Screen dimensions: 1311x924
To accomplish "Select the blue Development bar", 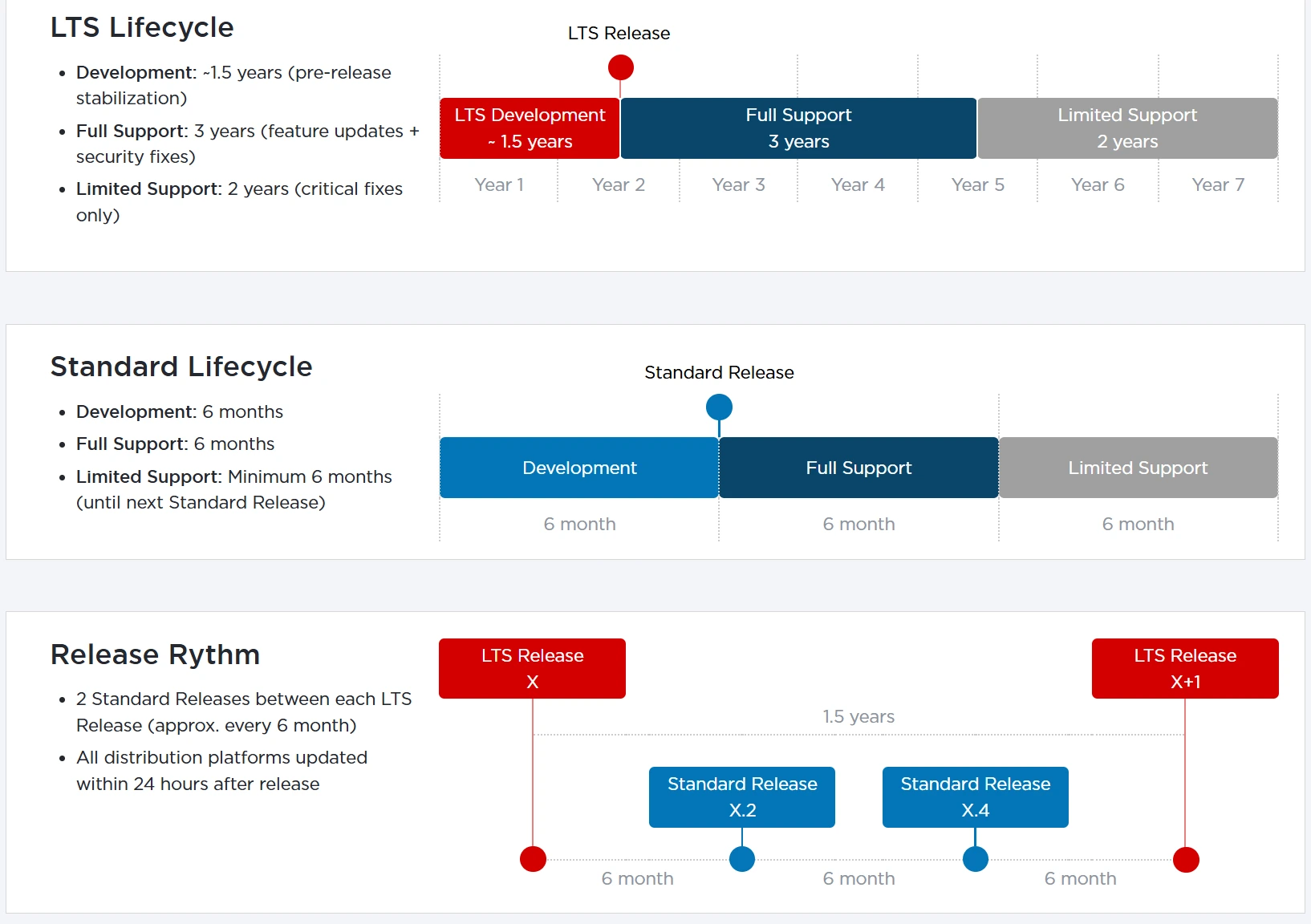I will pyautogui.click(x=578, y=467).
